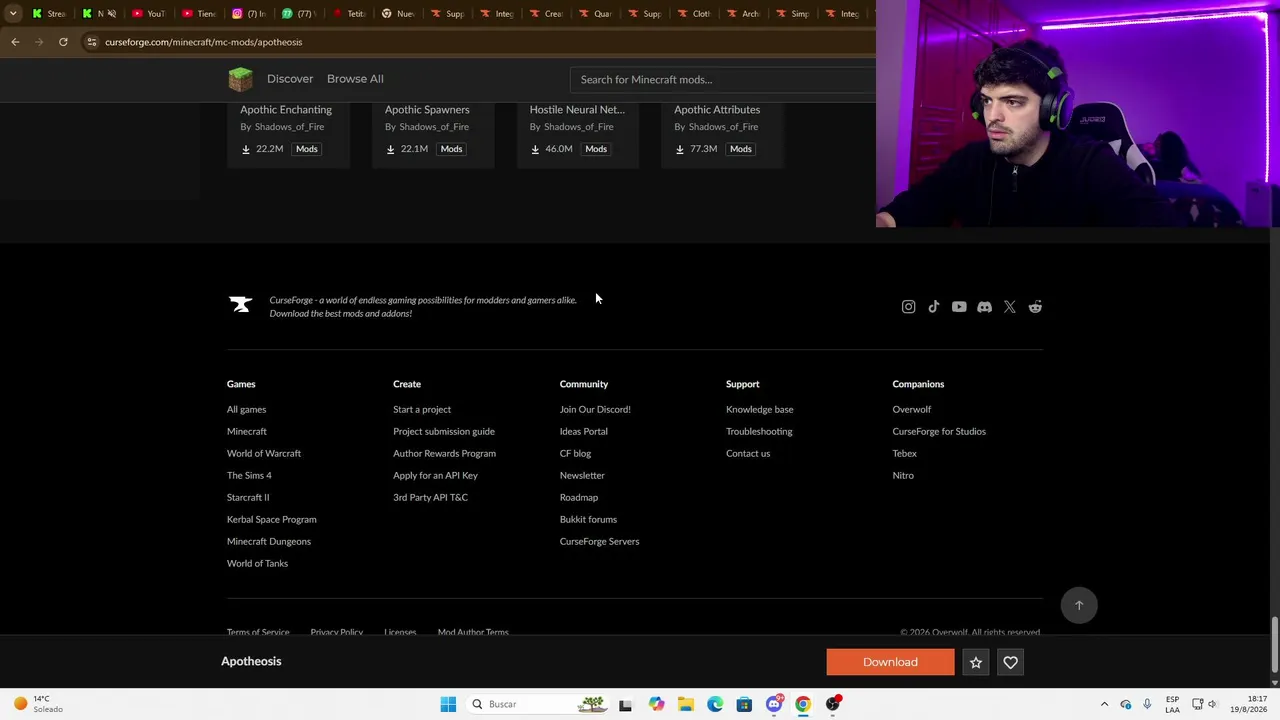Open the weather widget showing 14°C
The height and width of the screenshot is (720, 1280).
(x=37, y=704)
